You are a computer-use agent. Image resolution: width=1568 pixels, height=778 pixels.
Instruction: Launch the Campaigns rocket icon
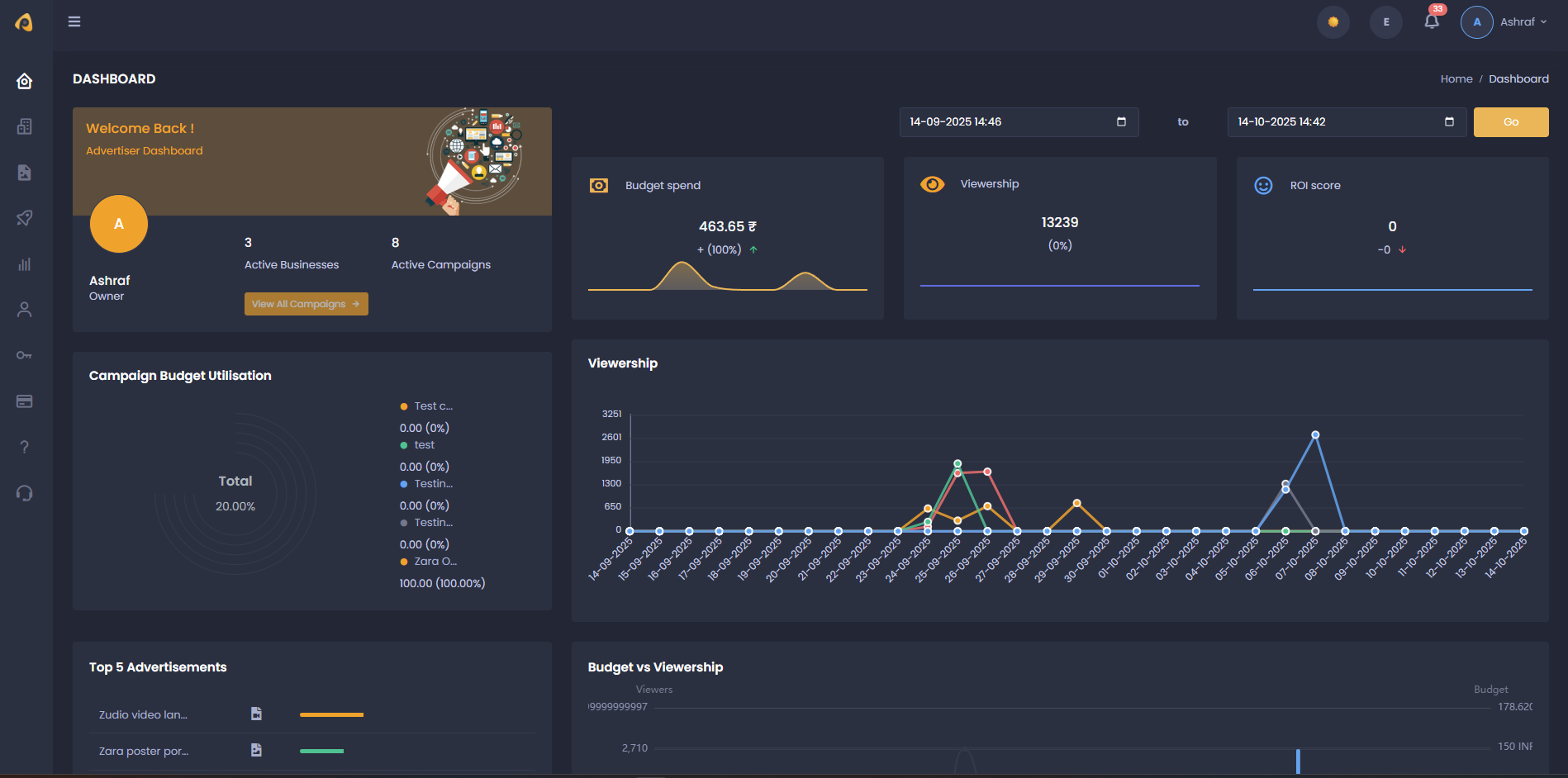click(24, 218)
